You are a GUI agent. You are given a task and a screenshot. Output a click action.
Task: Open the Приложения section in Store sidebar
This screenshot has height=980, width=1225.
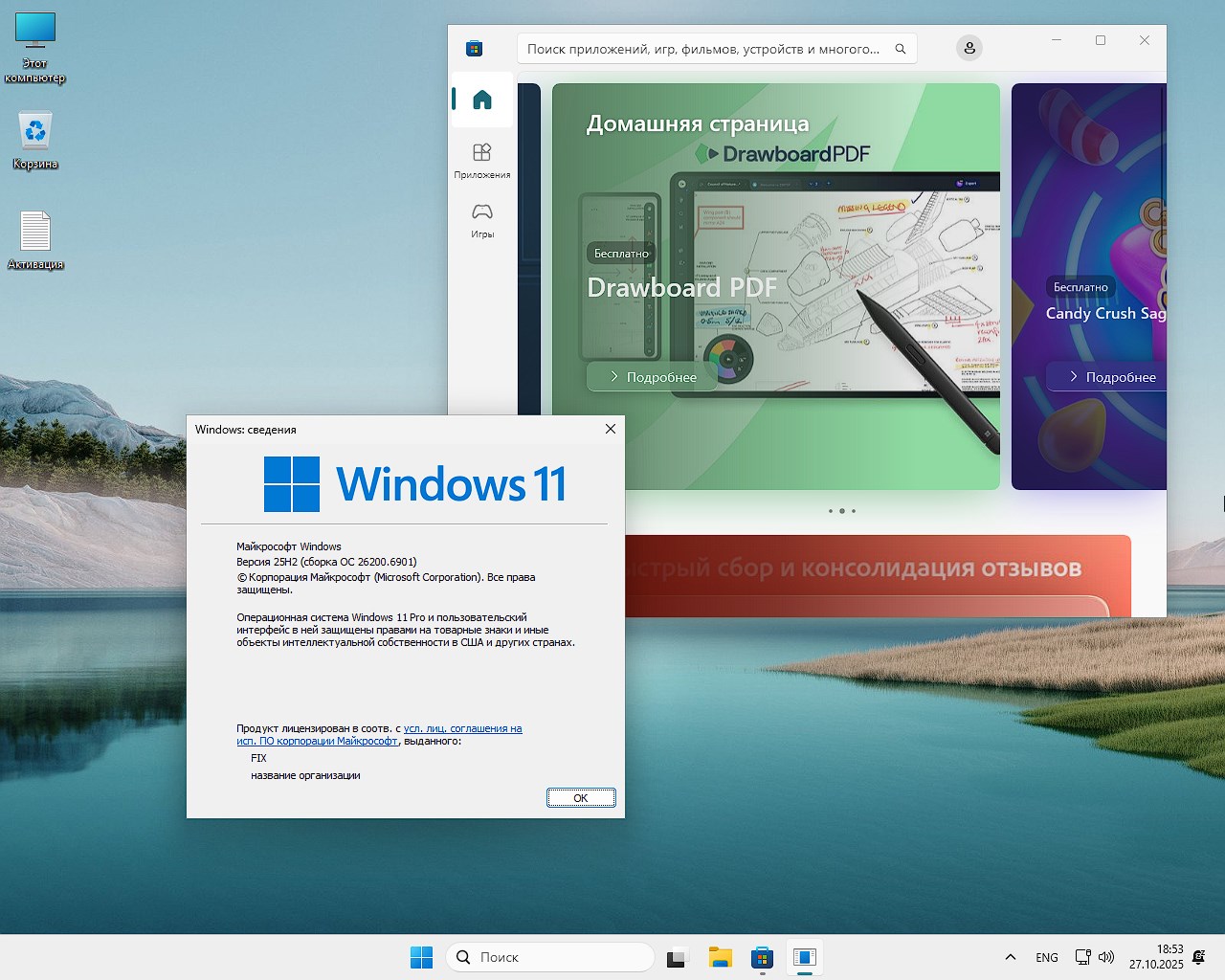(482, 160)
